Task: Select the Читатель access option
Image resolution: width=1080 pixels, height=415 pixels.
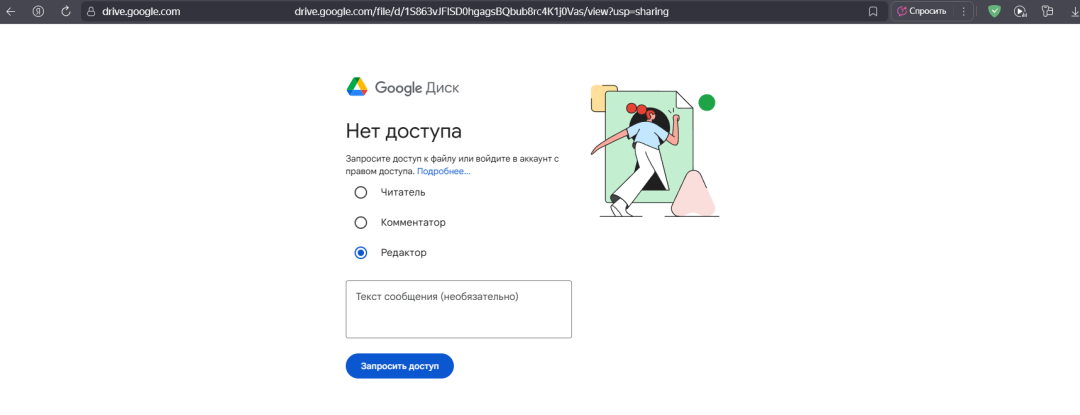Action: [360, 193]
